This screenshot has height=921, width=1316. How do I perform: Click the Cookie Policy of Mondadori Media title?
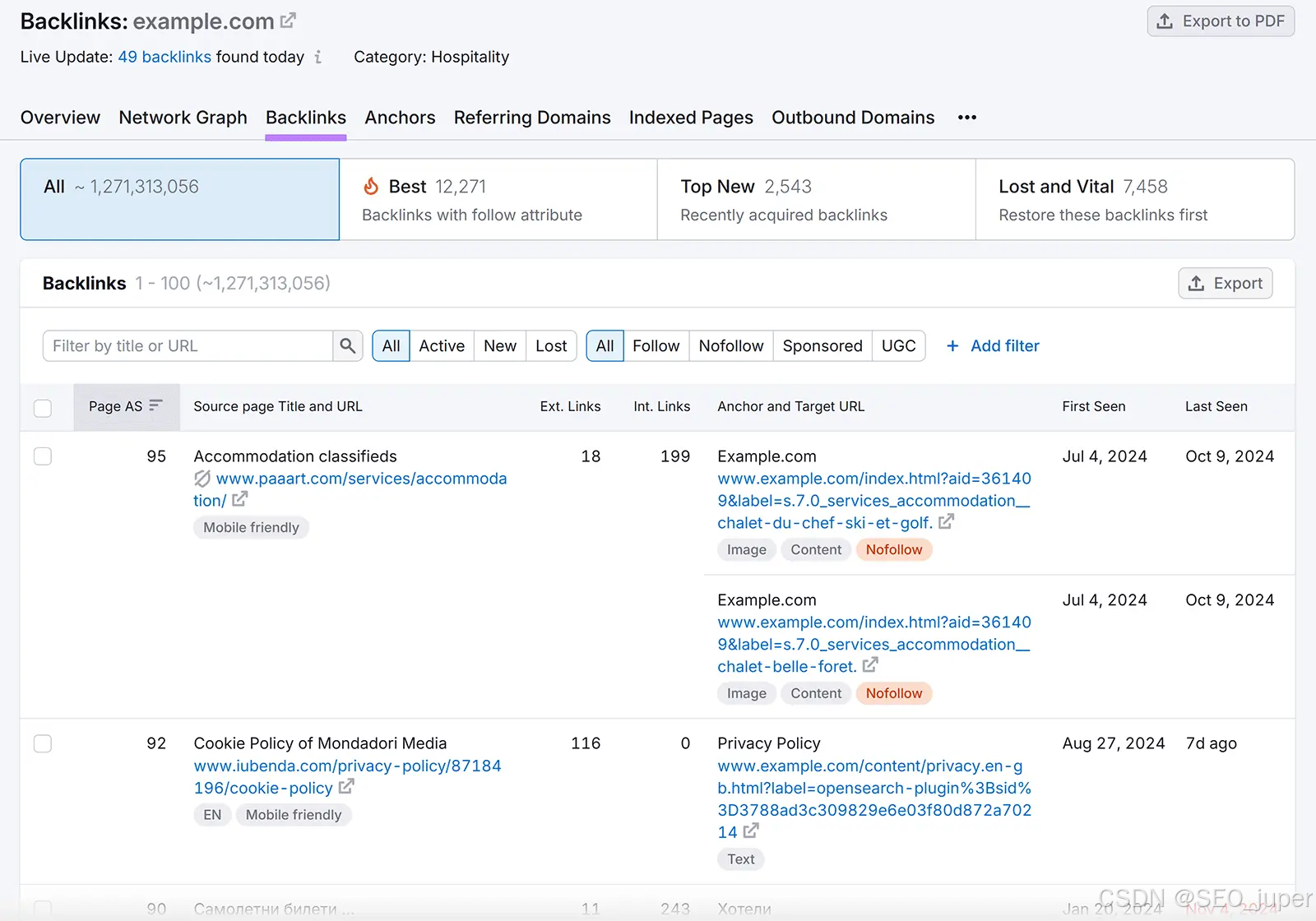320,743
